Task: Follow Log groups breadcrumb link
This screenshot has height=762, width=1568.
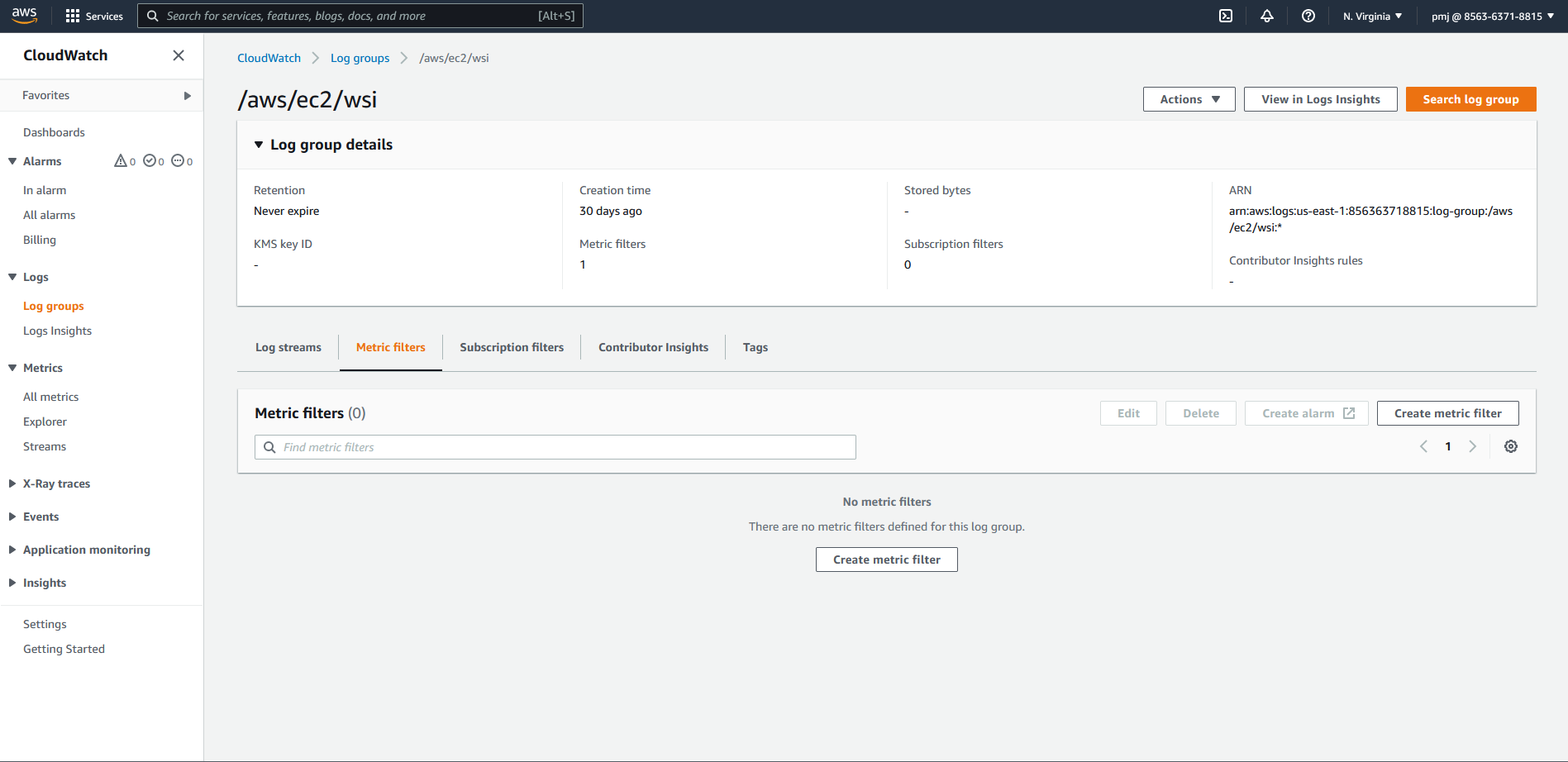Action: click(360, 58)
